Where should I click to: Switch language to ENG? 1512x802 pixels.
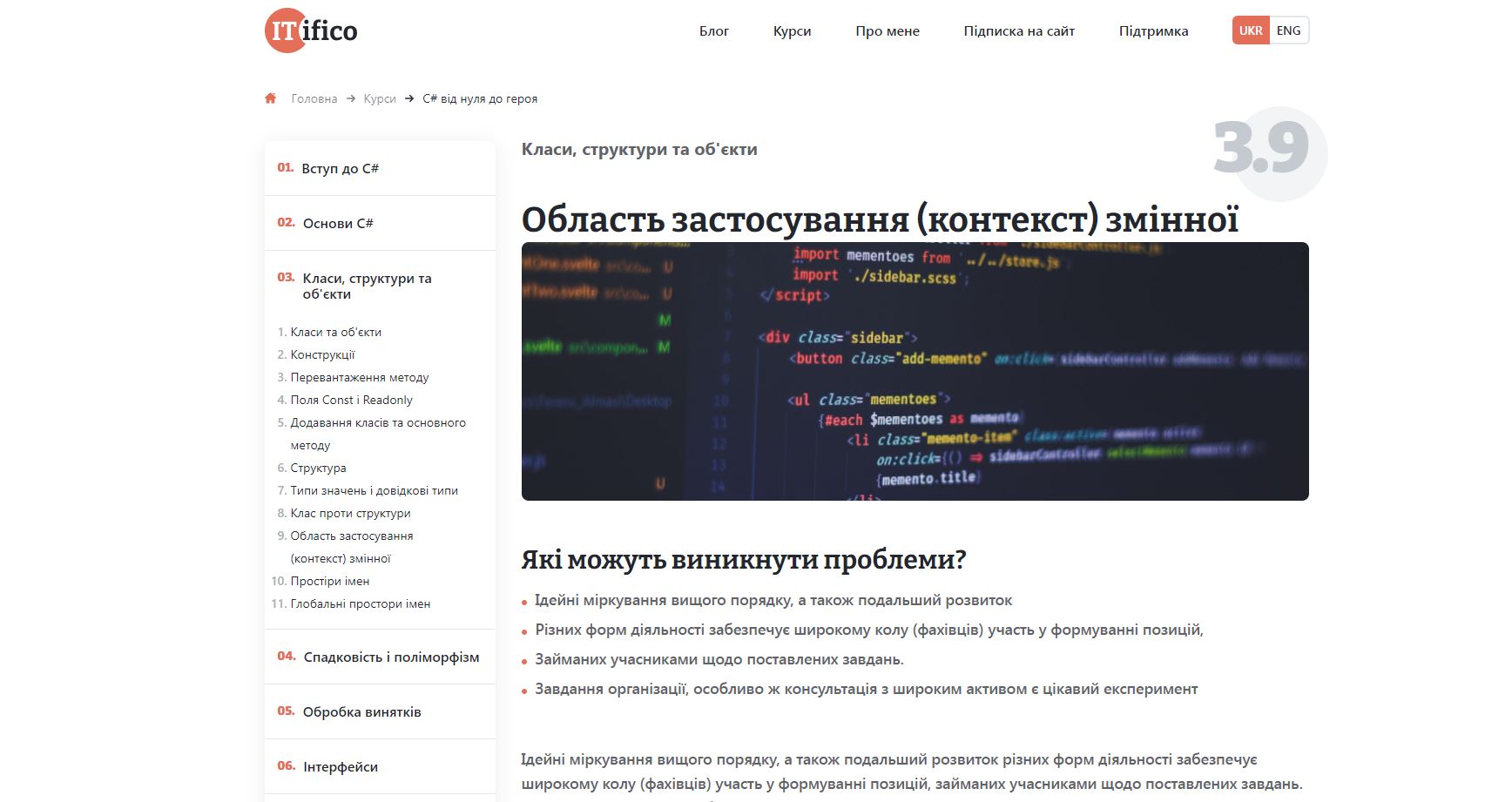(1289, 30)
